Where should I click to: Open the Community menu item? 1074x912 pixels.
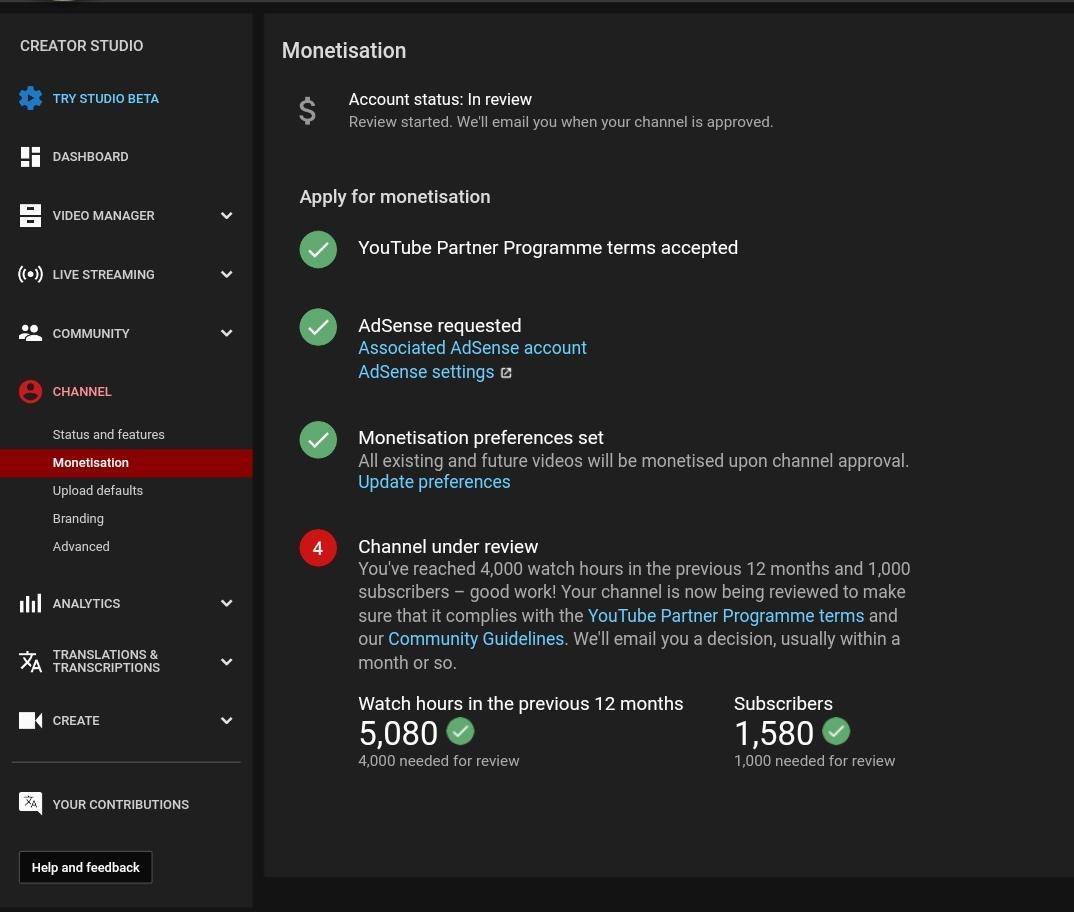pyautogui.click(x=91, y=333)
